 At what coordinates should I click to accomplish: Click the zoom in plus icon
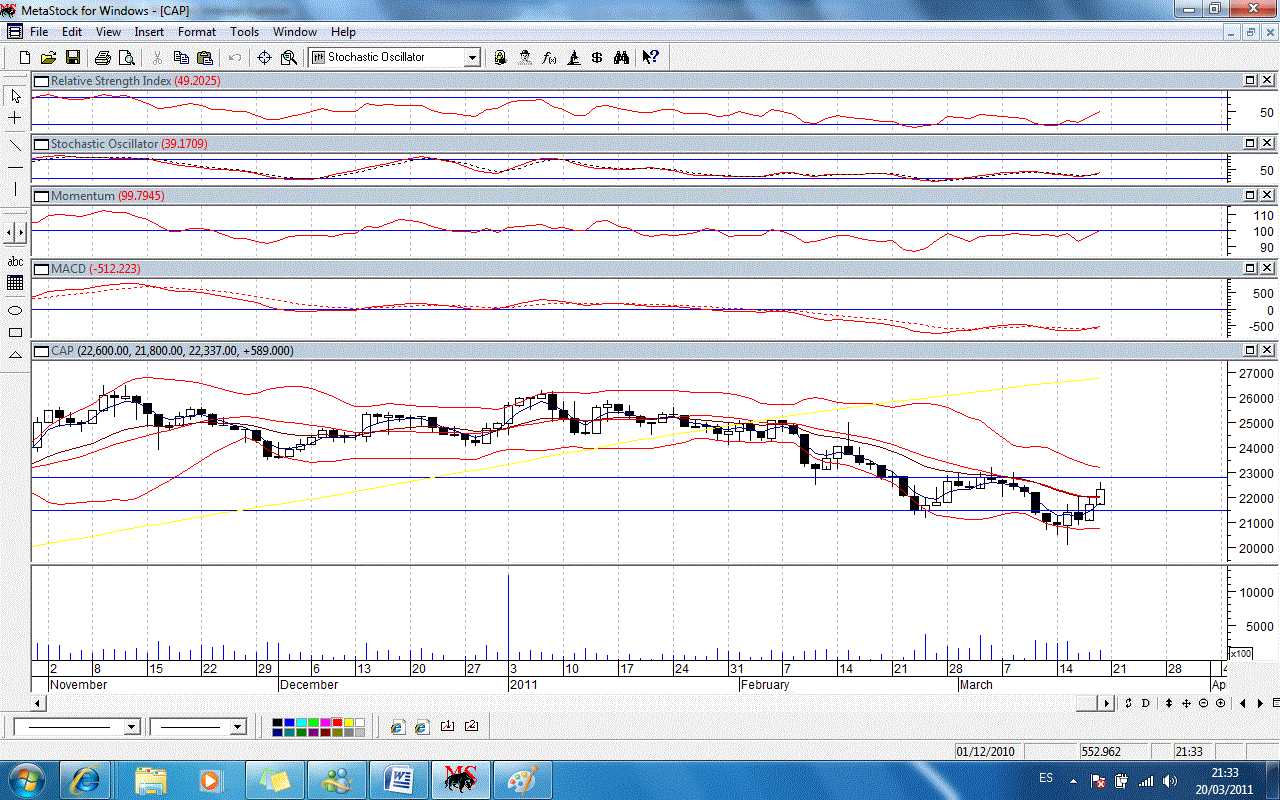point(1221,704)
